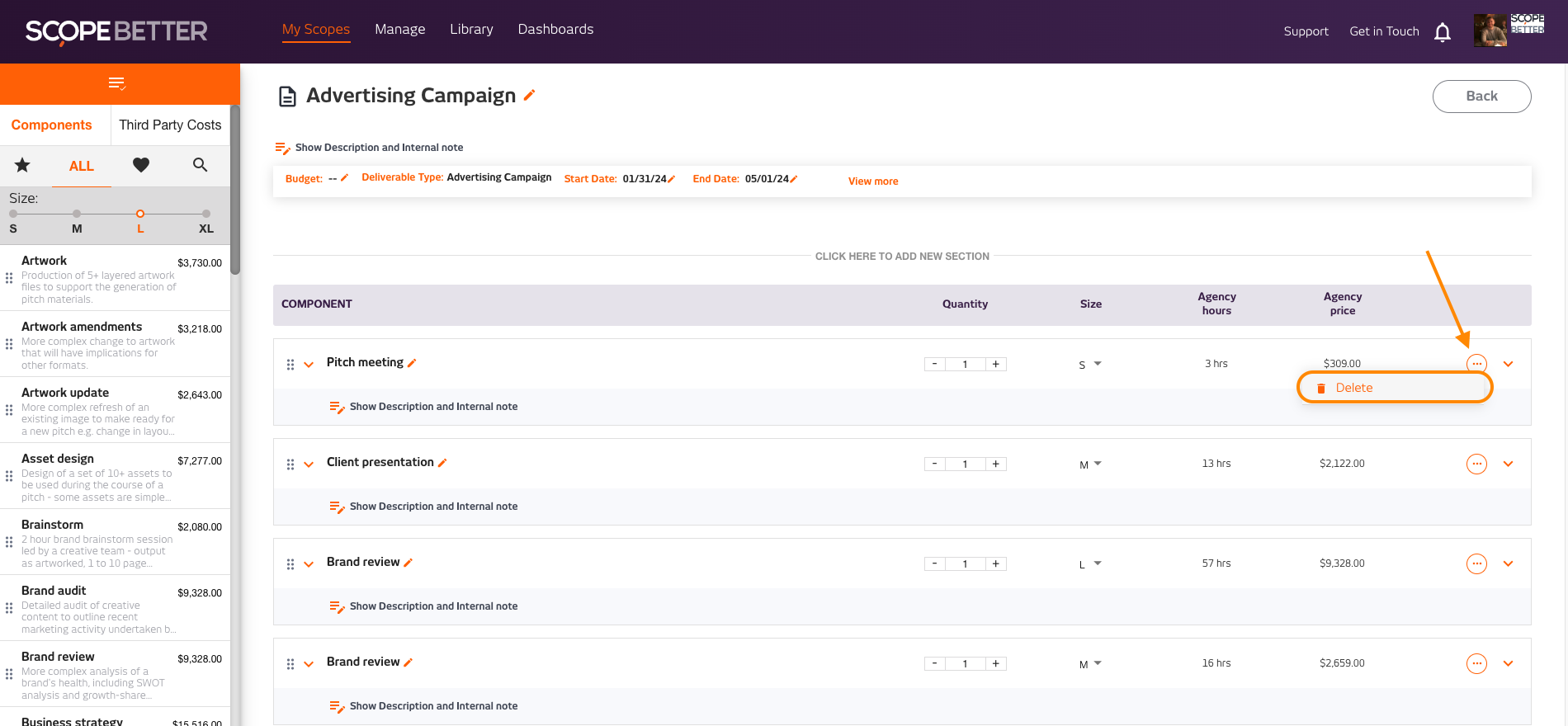Increase Pitch meeting quantity
The height and width of the screenshot is (726, 1568).
[x=996, y=364]
